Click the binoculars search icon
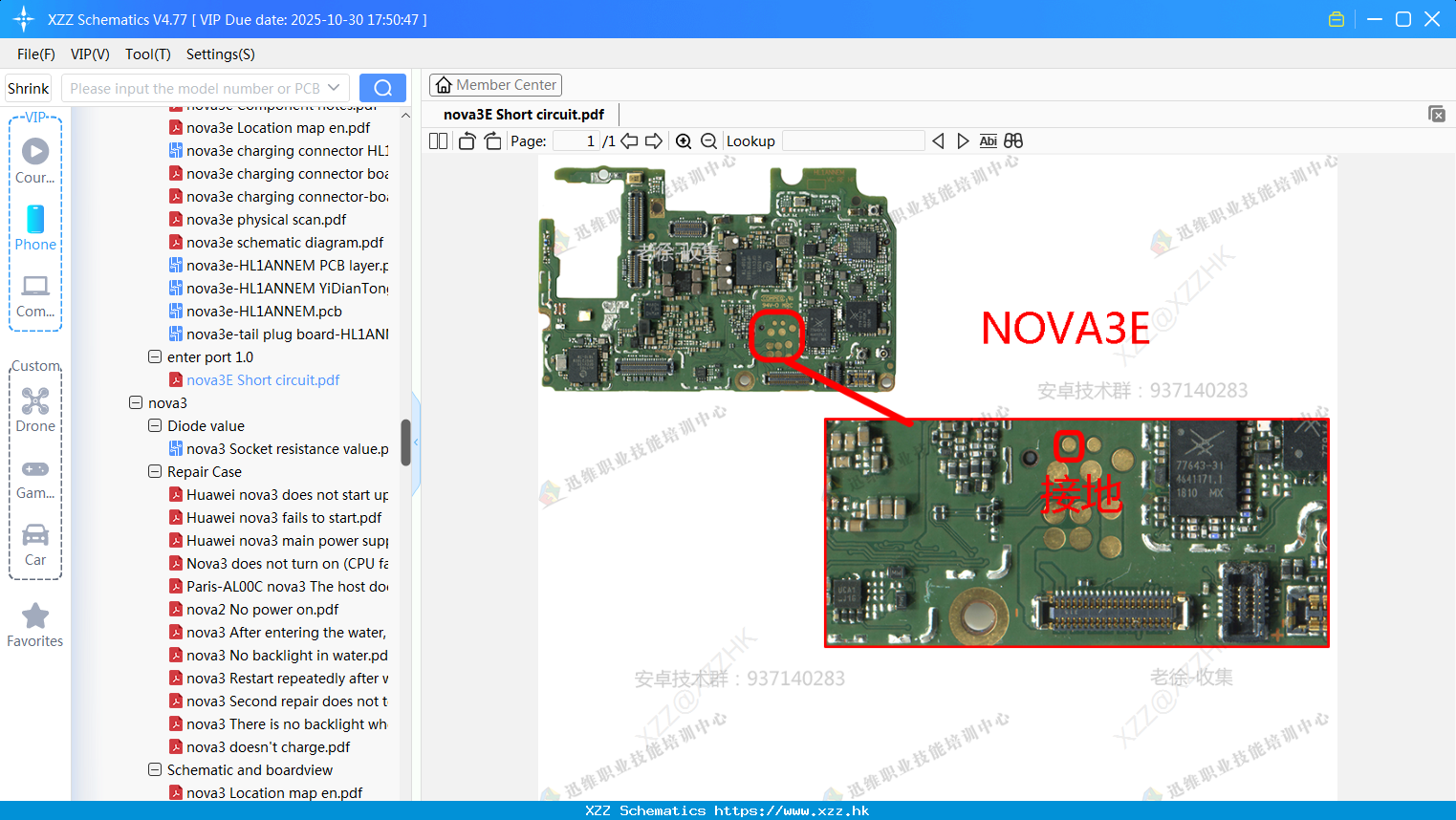This screenshot has height=820, width=1456. click(1013, 141)
